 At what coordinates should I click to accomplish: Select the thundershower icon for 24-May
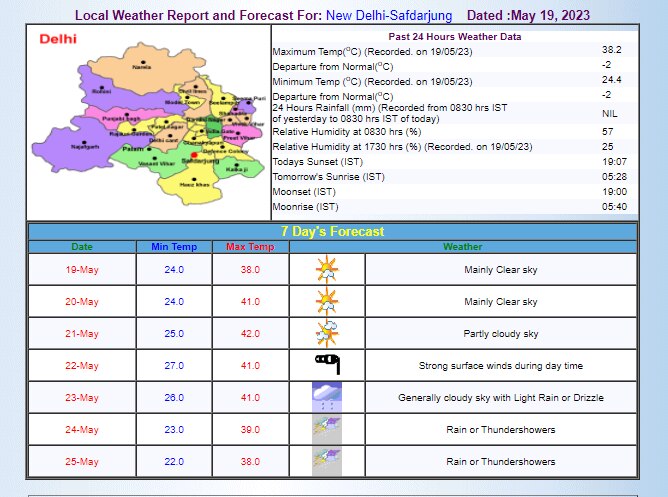(x=327, y=429)
